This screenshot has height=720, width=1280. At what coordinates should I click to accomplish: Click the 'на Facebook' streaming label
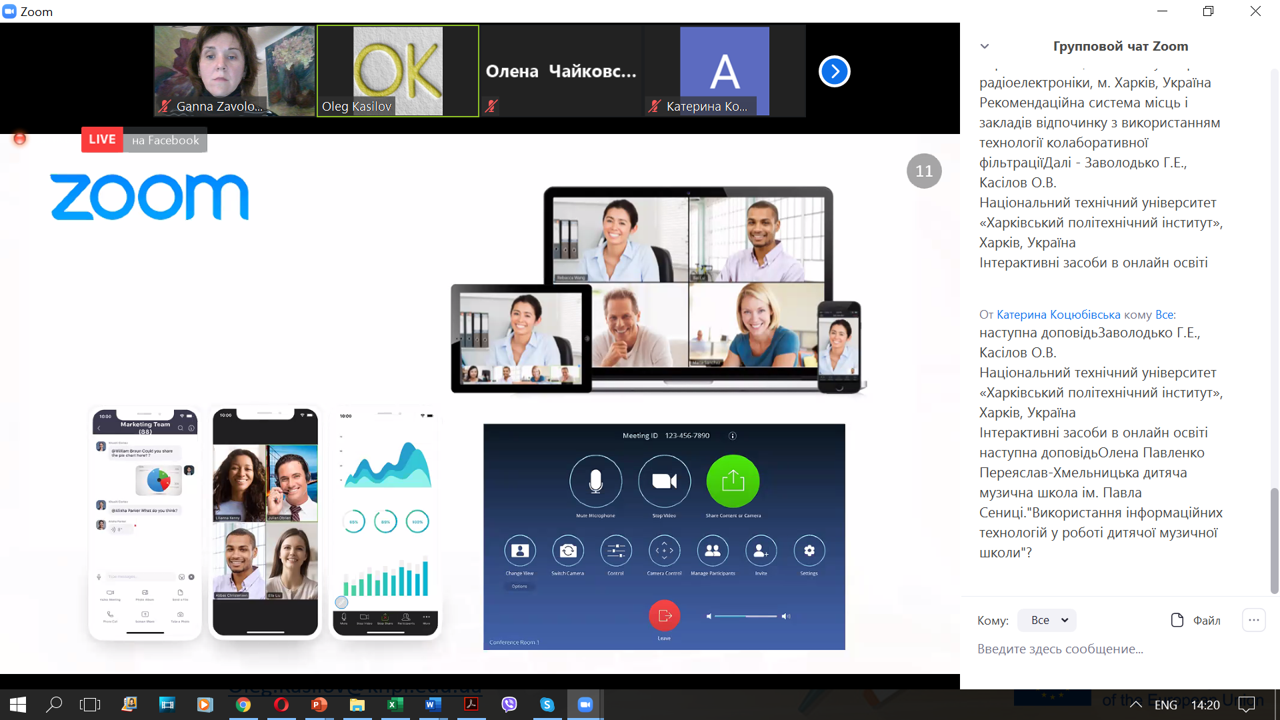tap(165, 140)
